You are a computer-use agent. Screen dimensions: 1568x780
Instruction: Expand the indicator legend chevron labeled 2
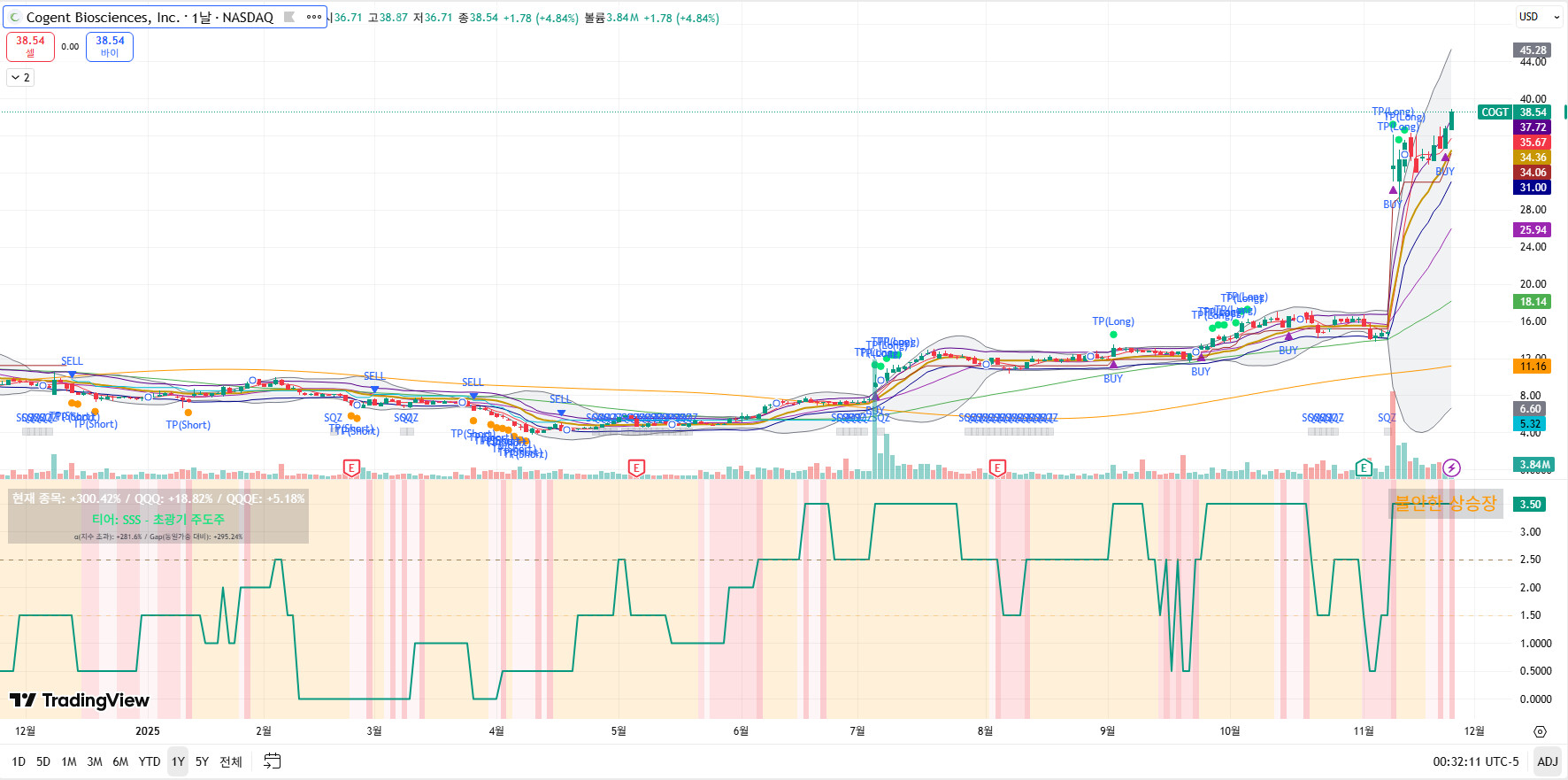(x=20, y=78)
